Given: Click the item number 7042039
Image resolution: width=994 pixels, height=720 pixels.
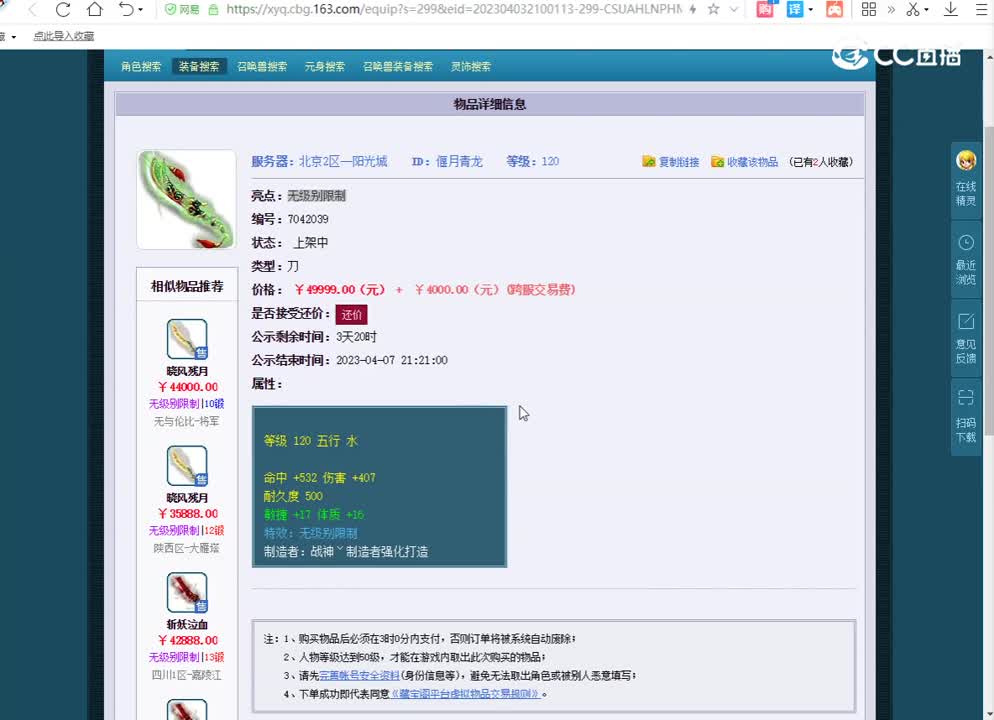Looking at the screenshot, I should pyautogui.click(x=308, y=219).
